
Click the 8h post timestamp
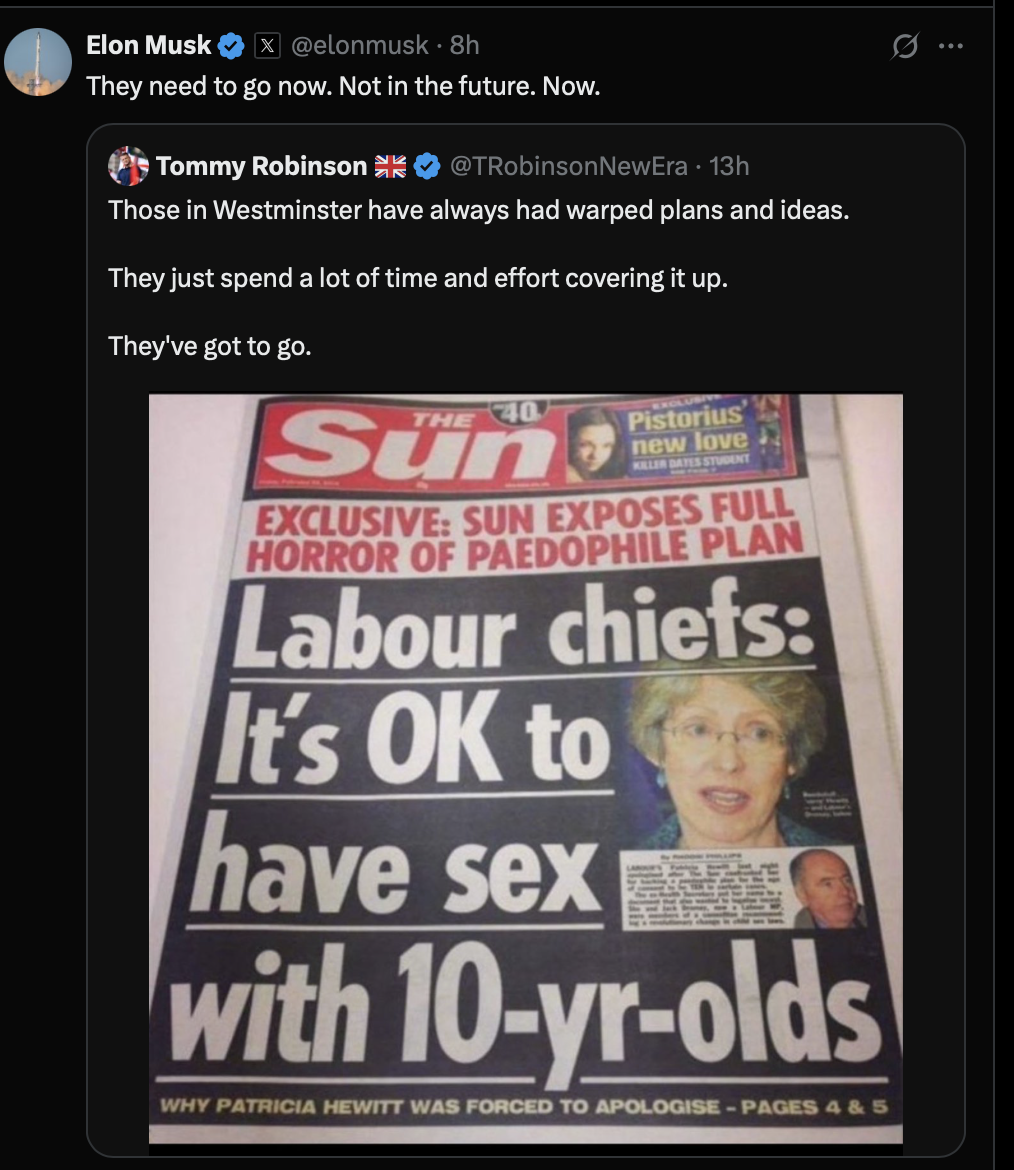coord(465,45)
